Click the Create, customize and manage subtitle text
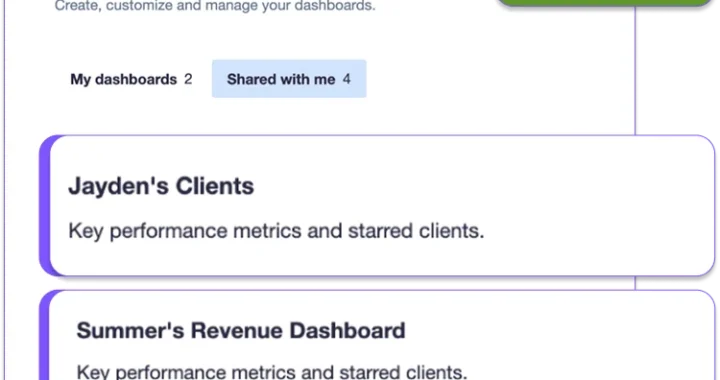The height and width of the screenshot is (380, 720). 215,6
